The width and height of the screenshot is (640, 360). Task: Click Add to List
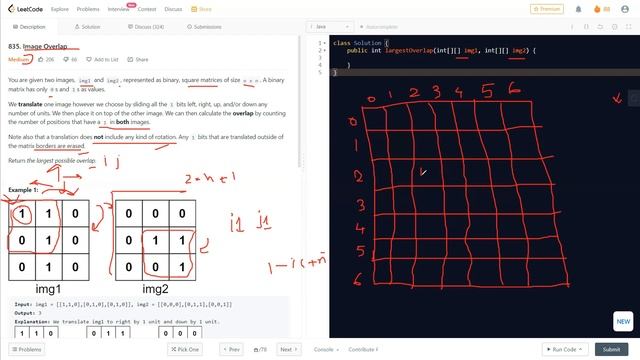(102, 59)
